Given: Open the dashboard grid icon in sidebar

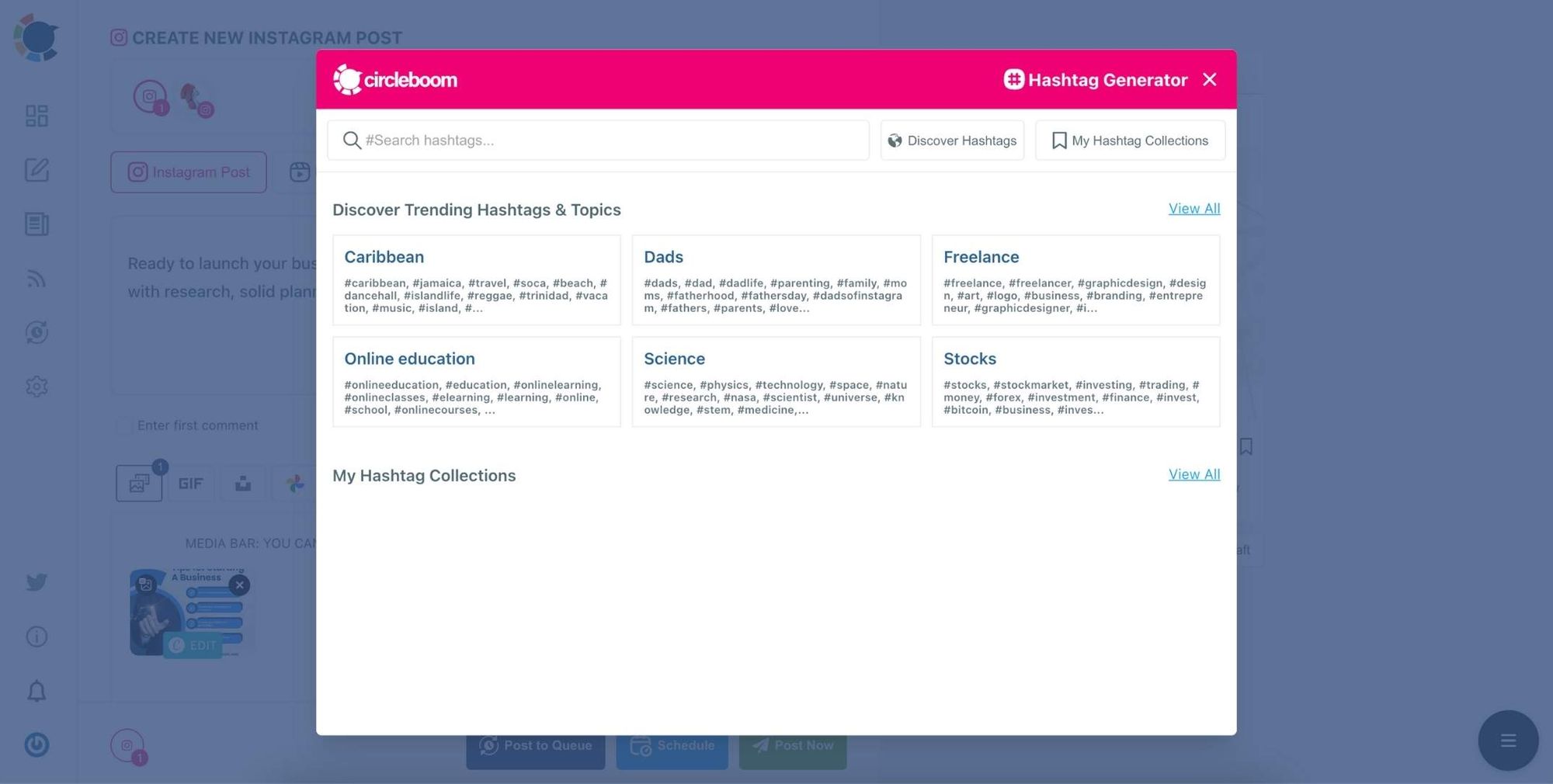Looking at the screenshot, I should [36, 116].
